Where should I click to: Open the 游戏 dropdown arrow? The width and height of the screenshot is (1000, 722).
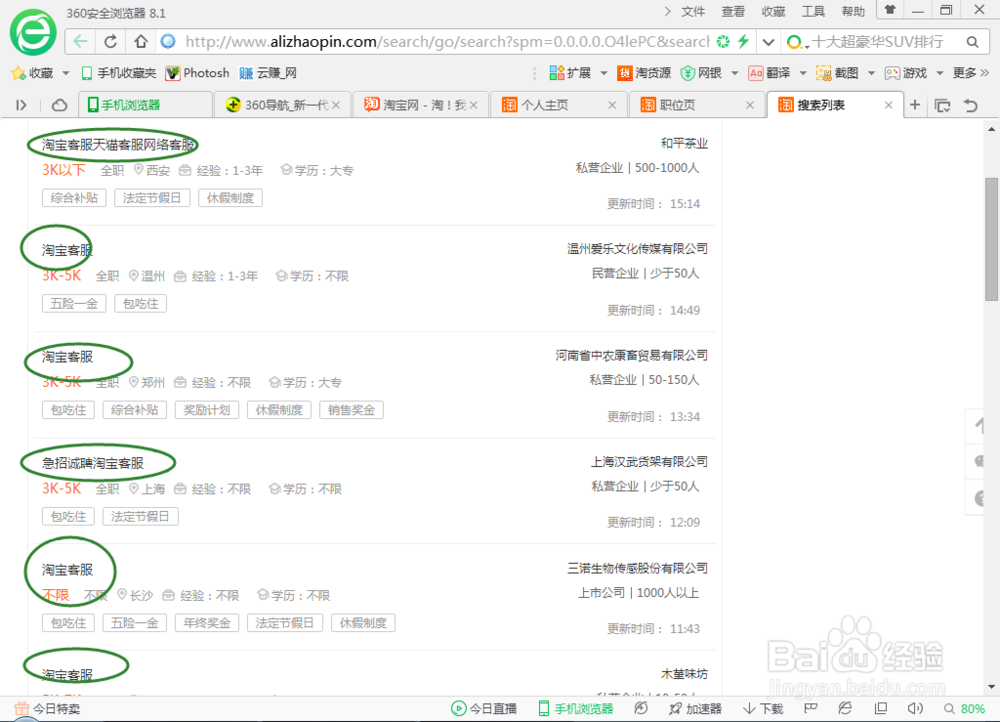tap(939, 73)
